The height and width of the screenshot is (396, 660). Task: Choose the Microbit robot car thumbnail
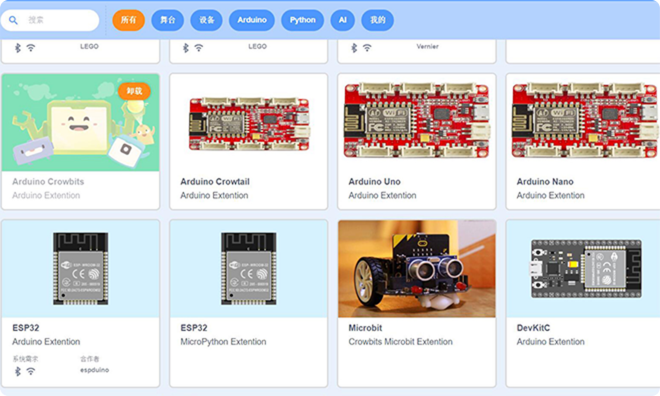[417, 268]
